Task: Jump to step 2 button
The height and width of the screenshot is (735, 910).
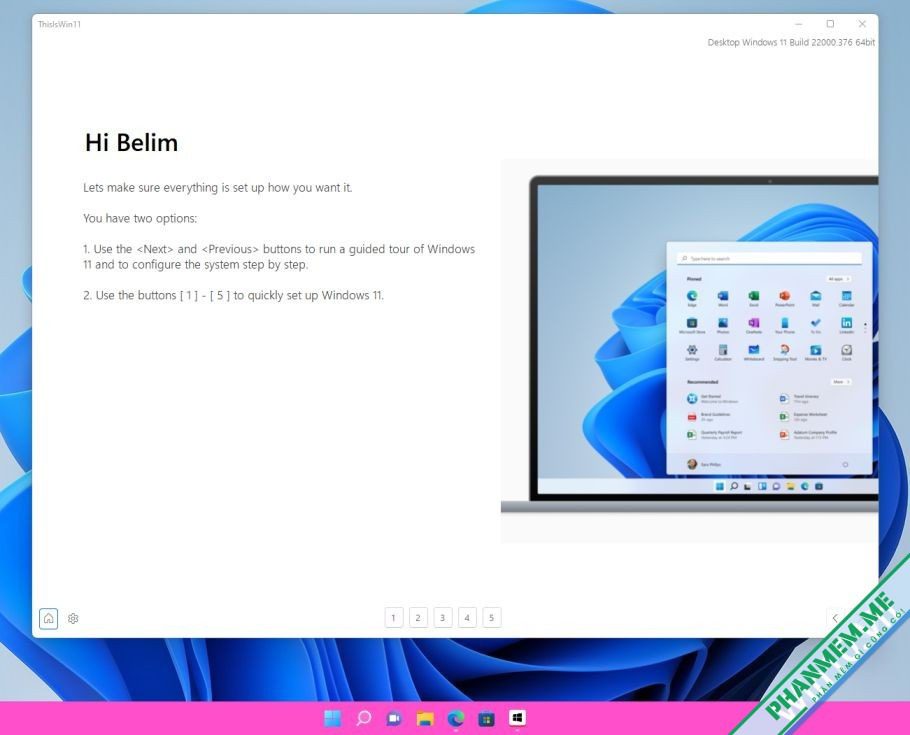Action: click(418, 618)
